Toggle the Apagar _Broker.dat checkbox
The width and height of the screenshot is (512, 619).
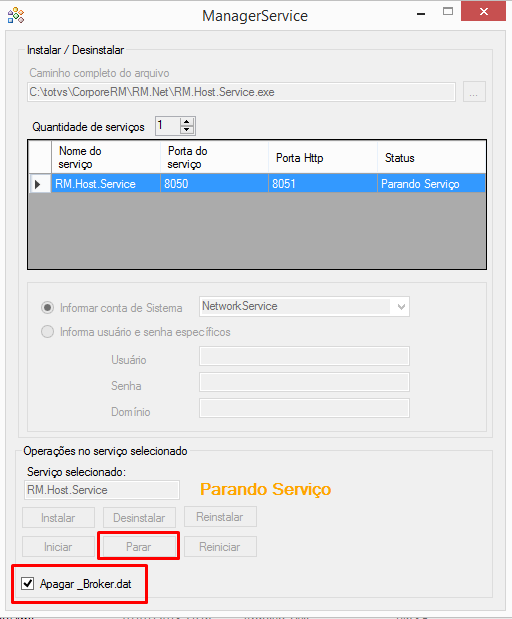[x=27, y=583]
